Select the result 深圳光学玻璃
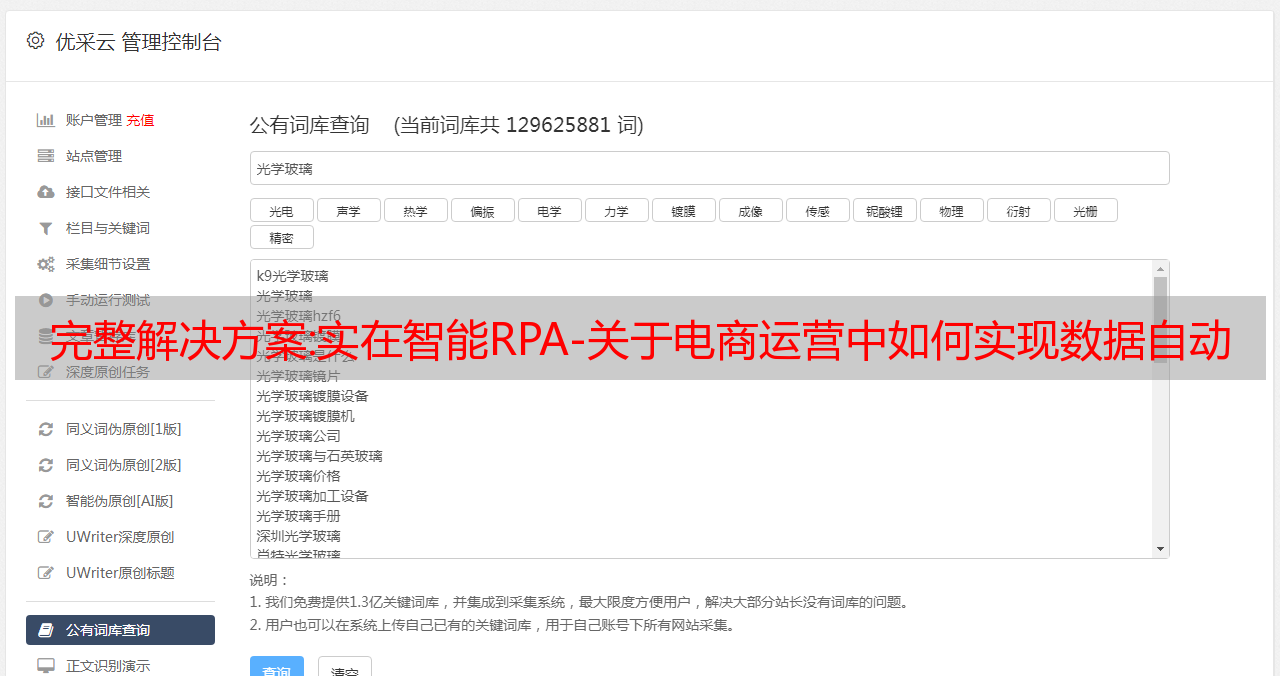Viewport: 1280px width, 676px height. 298,536
